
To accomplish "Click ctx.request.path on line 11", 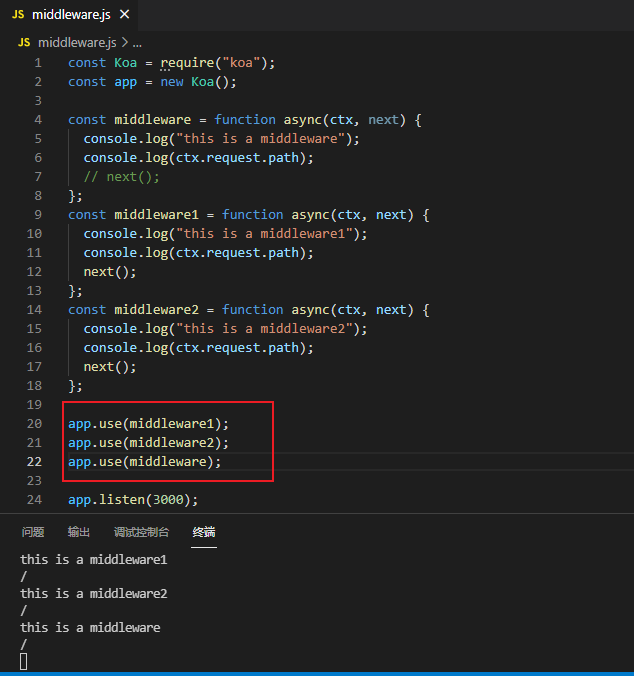I will 237,253.
